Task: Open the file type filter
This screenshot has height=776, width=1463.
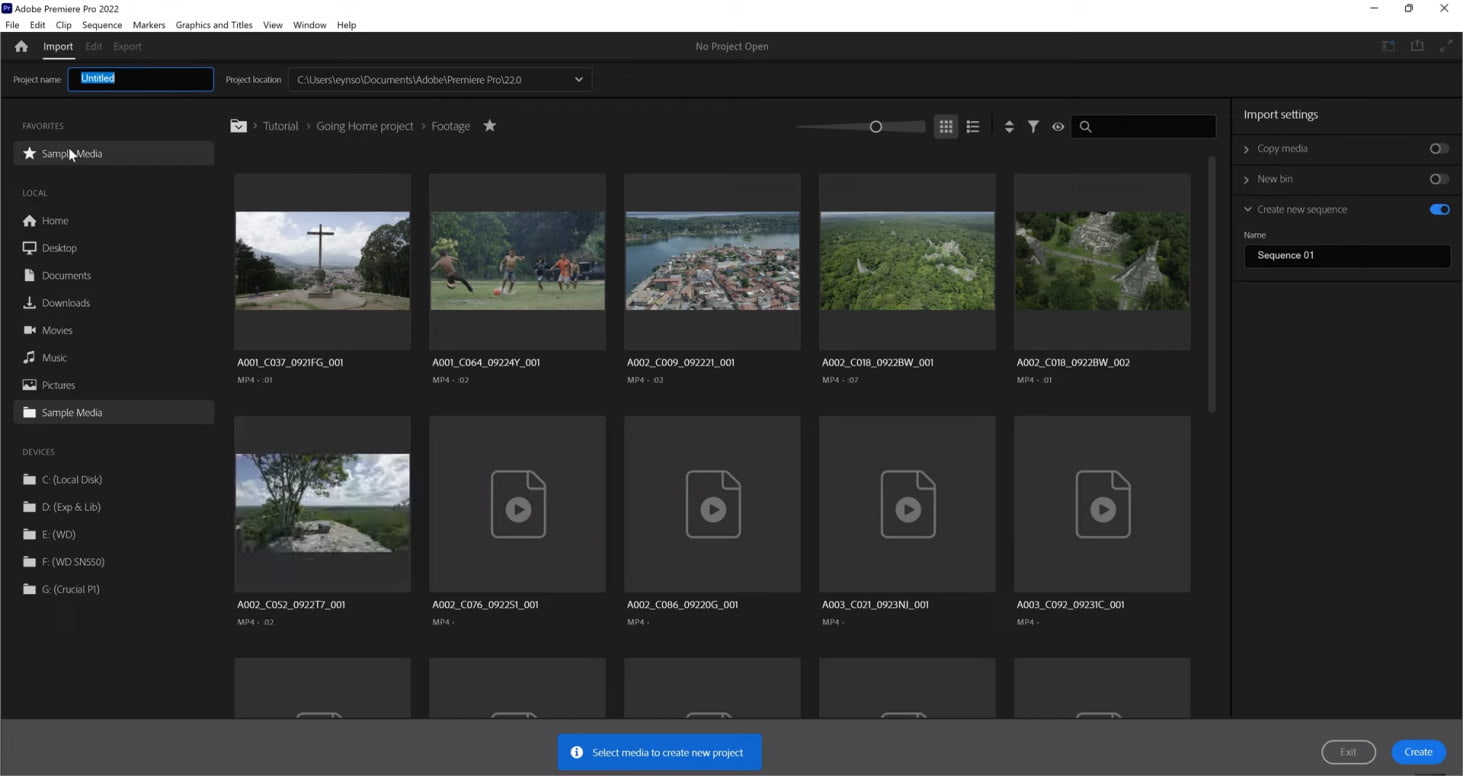Action: coord(1033,127)
